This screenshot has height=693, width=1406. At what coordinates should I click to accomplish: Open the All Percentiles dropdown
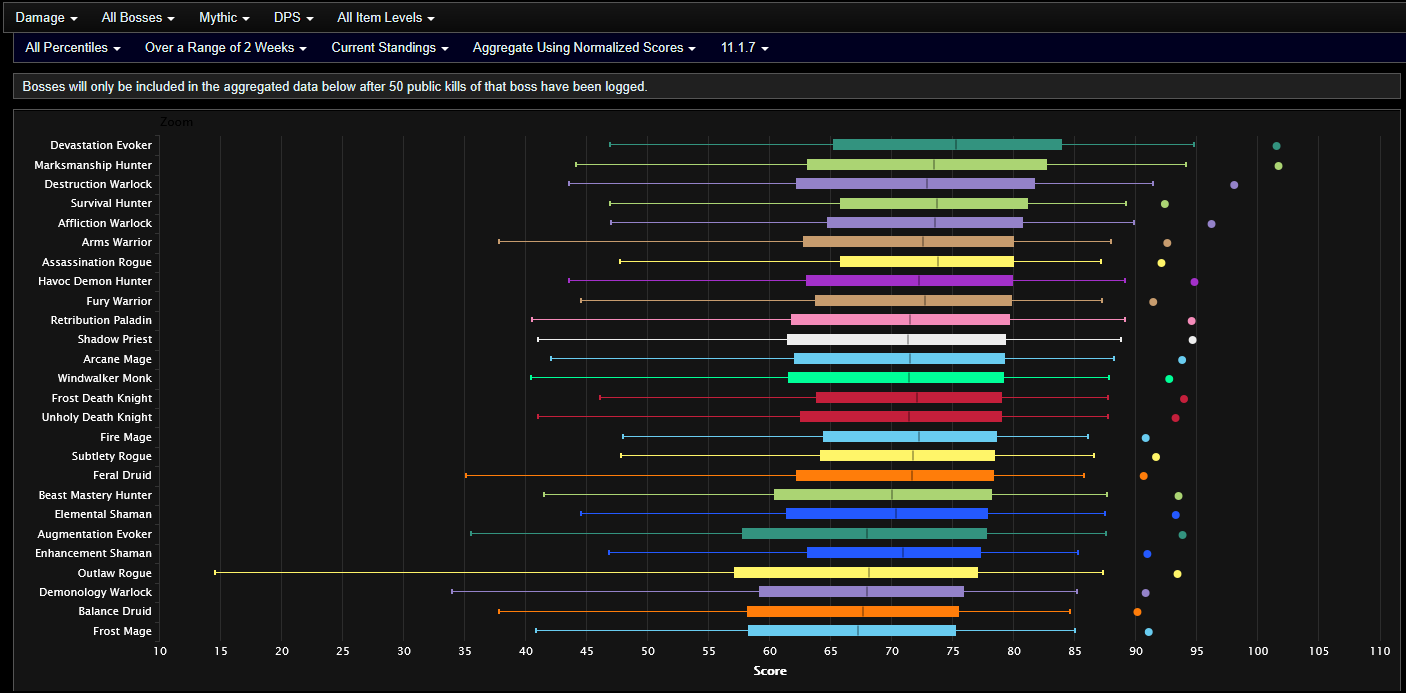(73, 47)
